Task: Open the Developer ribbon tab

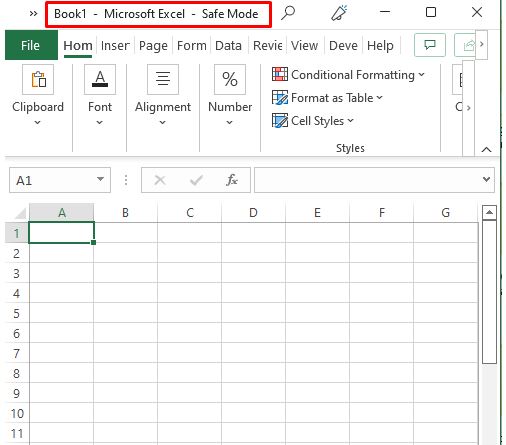Action: coord(343,45)
